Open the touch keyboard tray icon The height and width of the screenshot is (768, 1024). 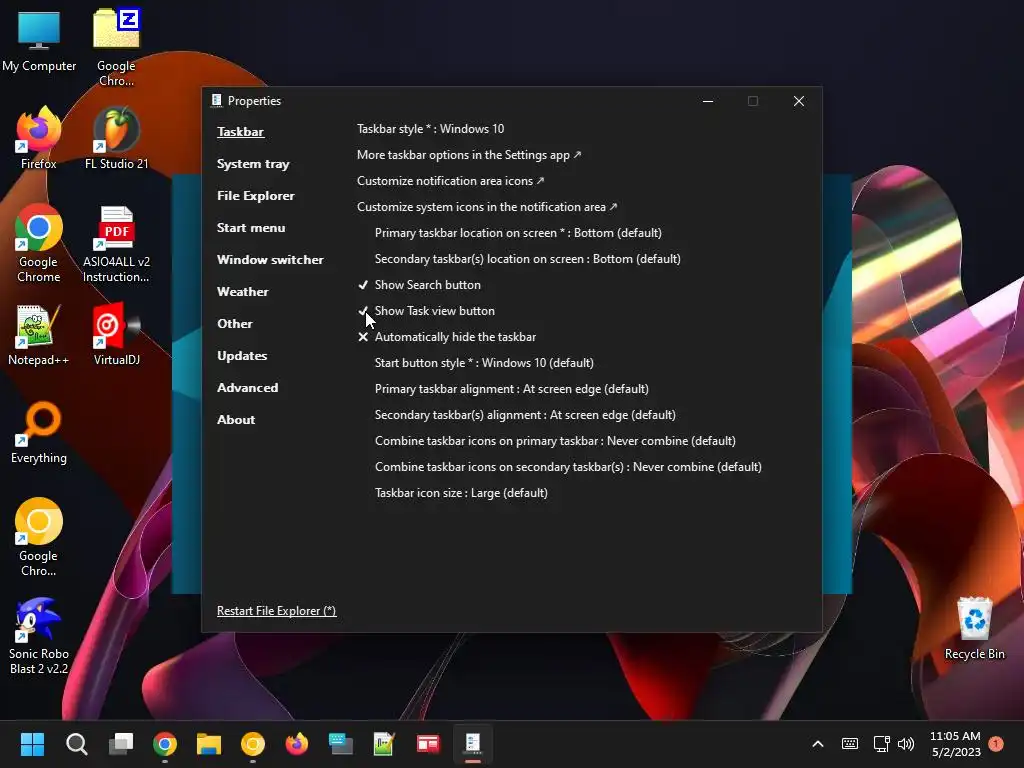pos(850,744)
